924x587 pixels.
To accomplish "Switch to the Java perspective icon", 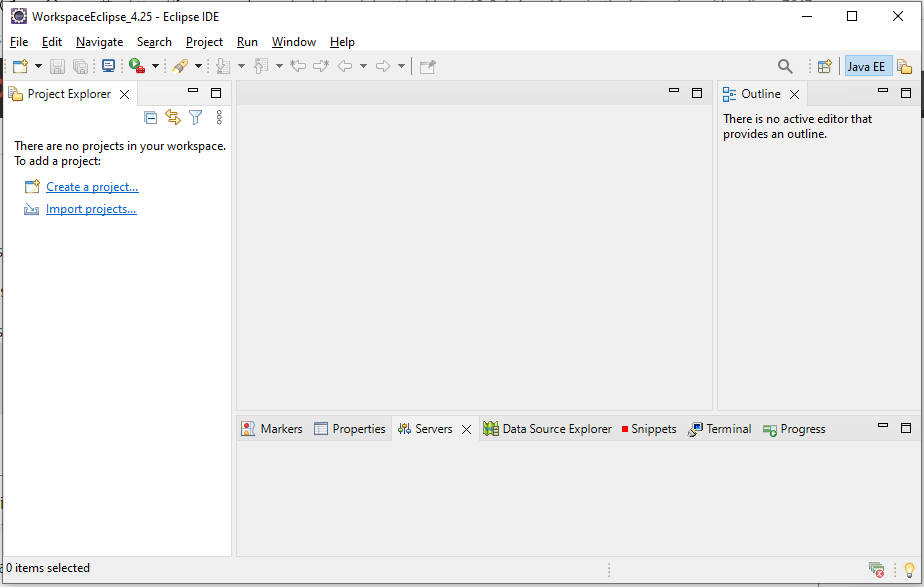I will (905, 66).
